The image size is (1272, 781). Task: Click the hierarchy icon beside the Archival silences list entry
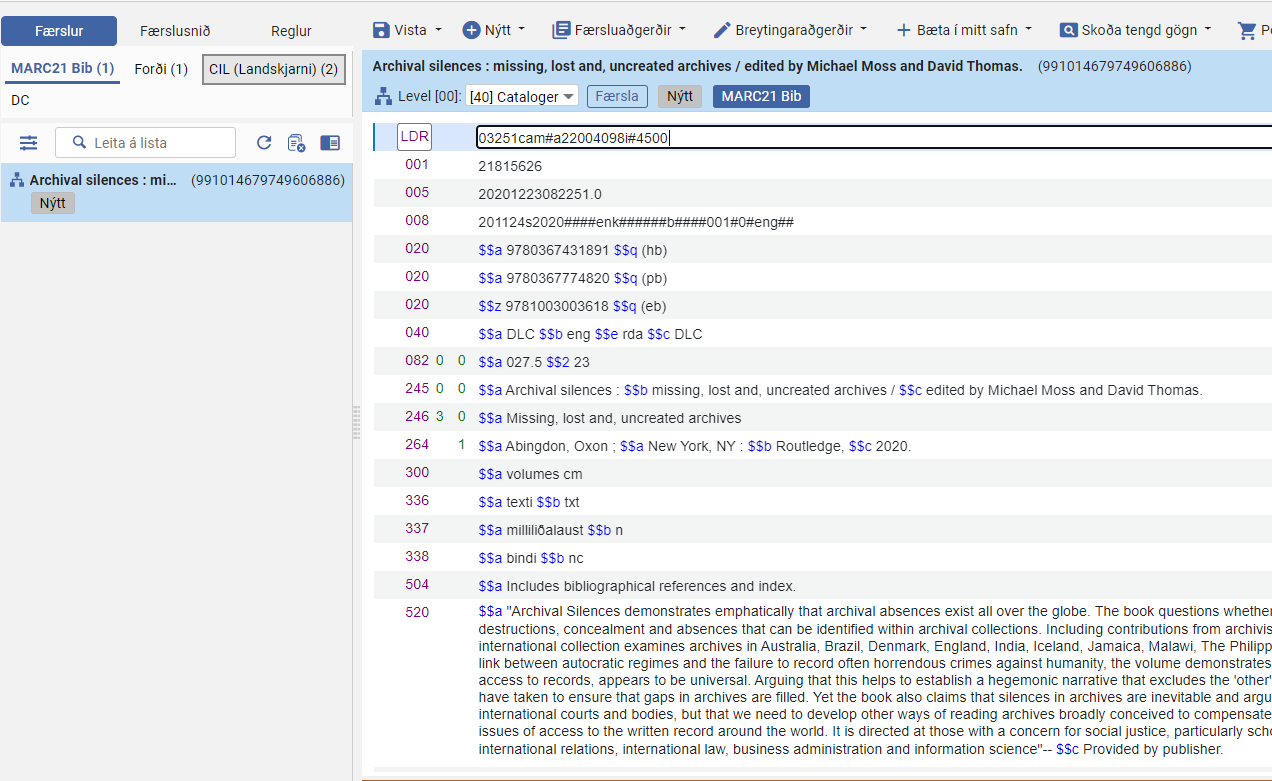coord(17,180)
